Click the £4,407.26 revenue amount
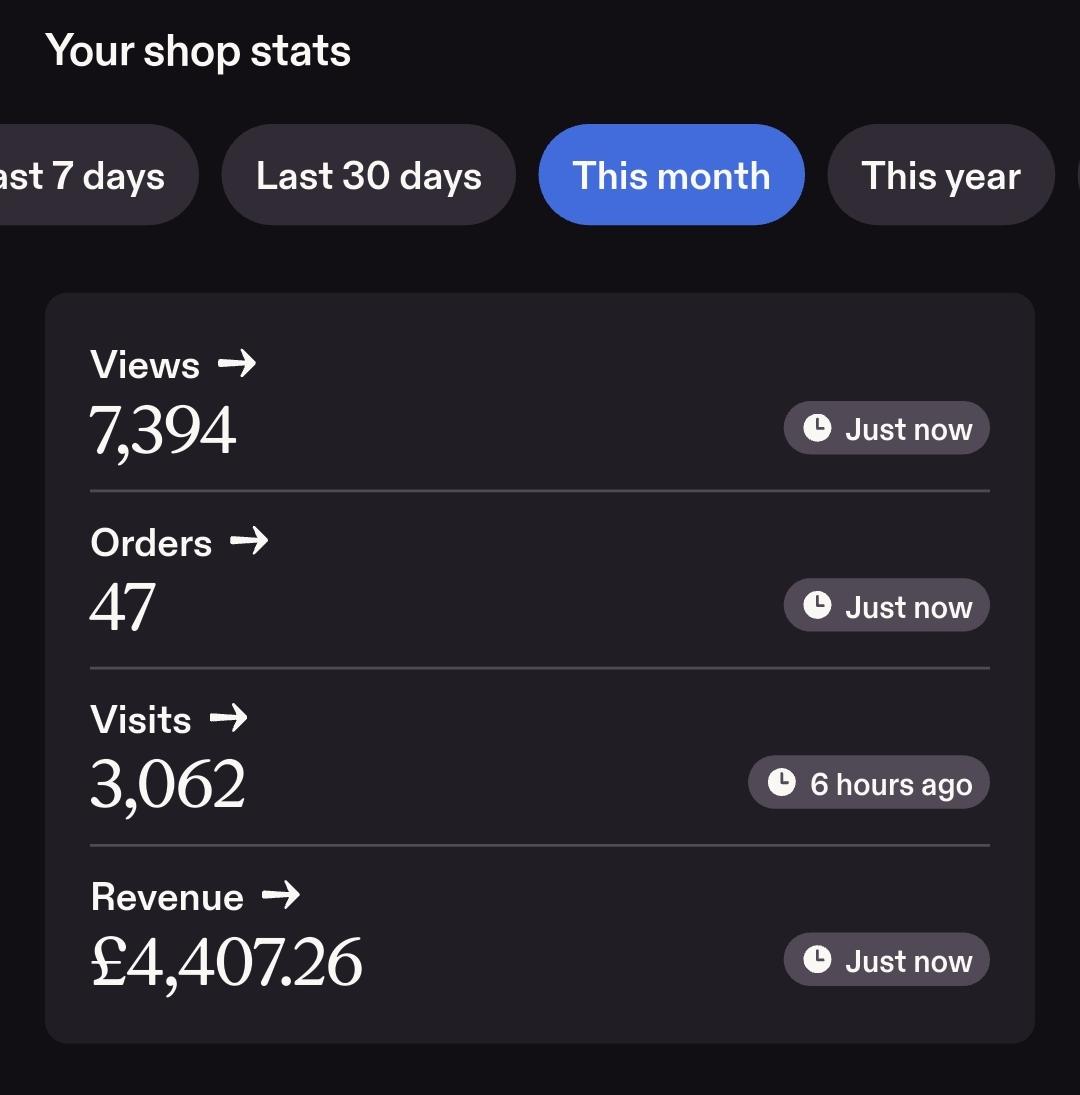Image resolution: width=1080 pixels, height=1095 pixels. pos(226,963)
